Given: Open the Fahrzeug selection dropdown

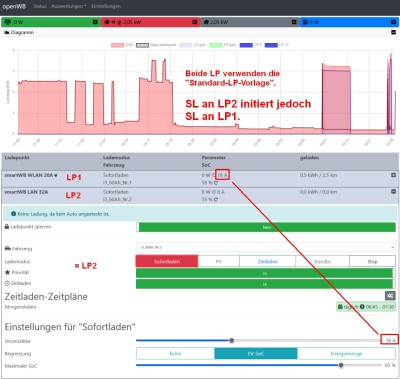Looking at the screenshot, I should (266, 247).
